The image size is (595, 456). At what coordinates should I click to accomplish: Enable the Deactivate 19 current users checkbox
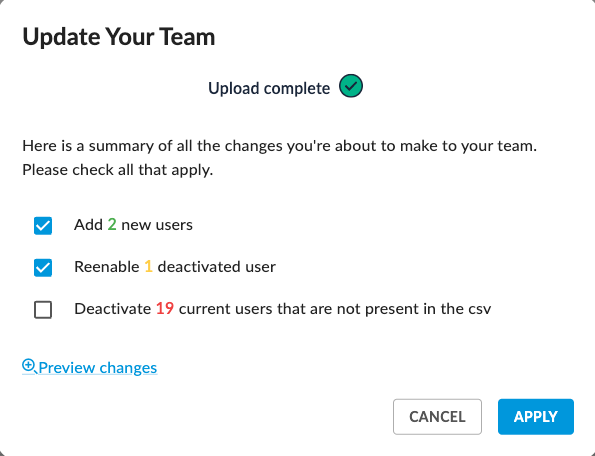[43, 310]
